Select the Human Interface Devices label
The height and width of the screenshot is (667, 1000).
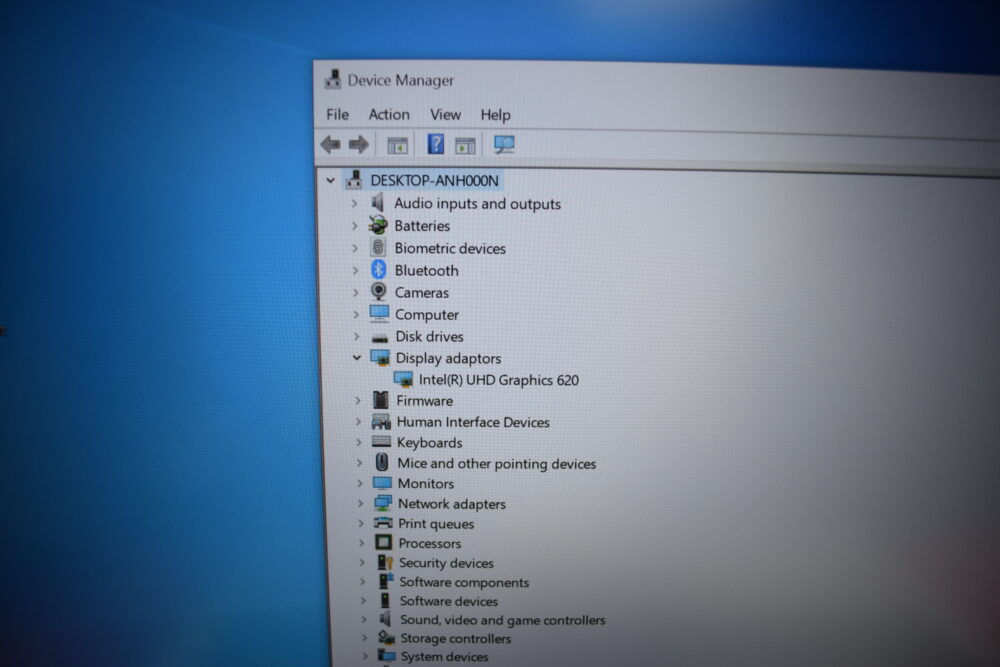[x=473, y=421]
